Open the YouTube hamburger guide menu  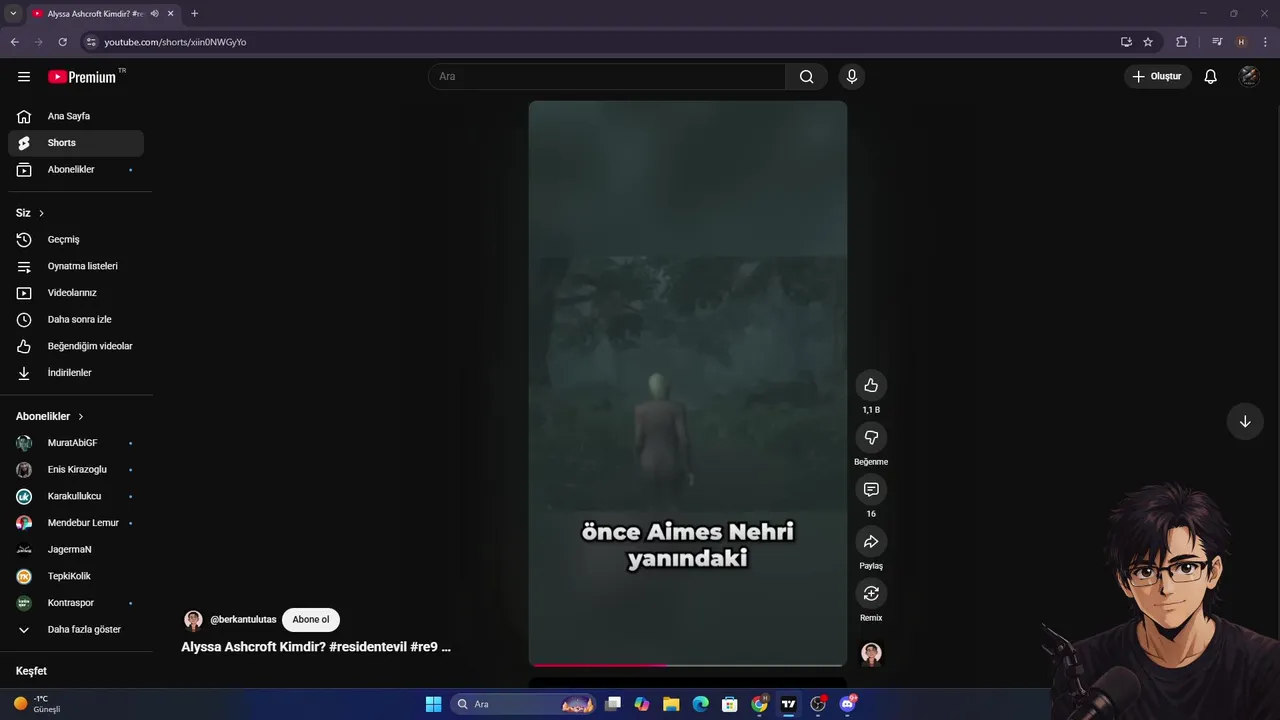tap(24, 76)
